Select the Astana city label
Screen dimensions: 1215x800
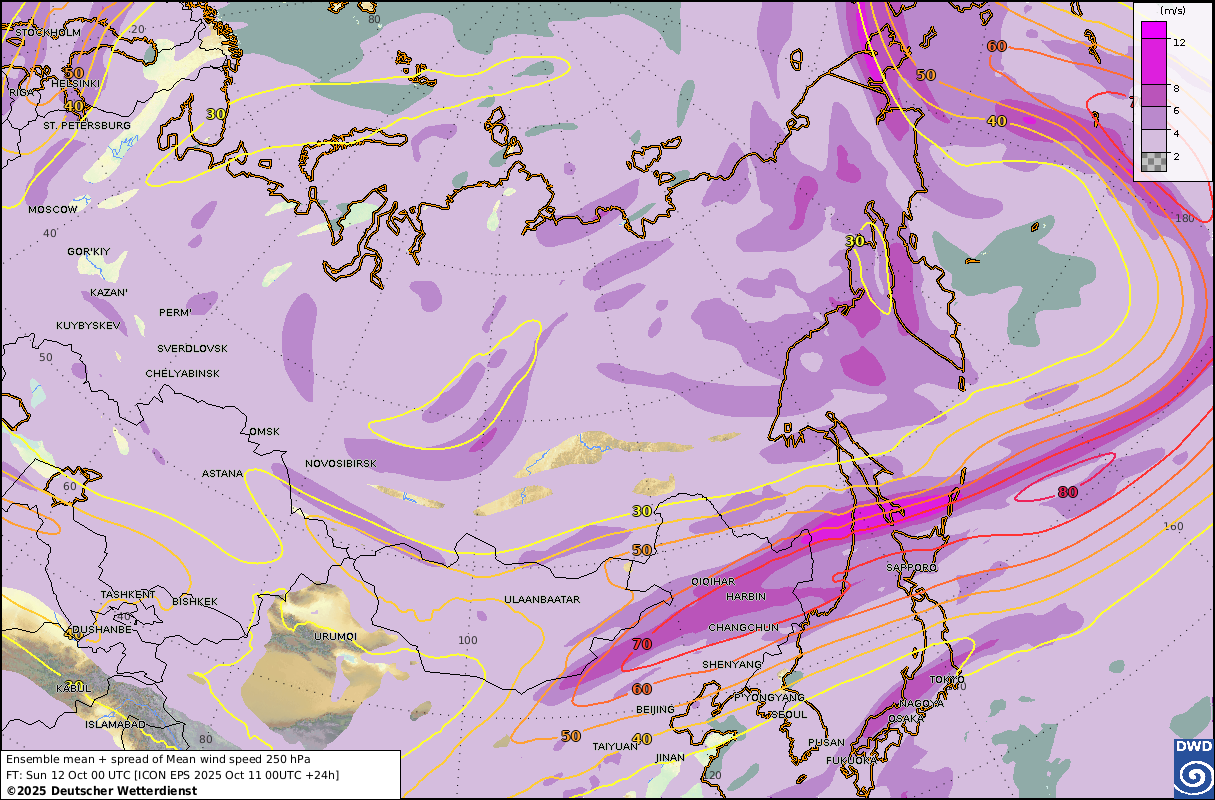coord(222,473)
